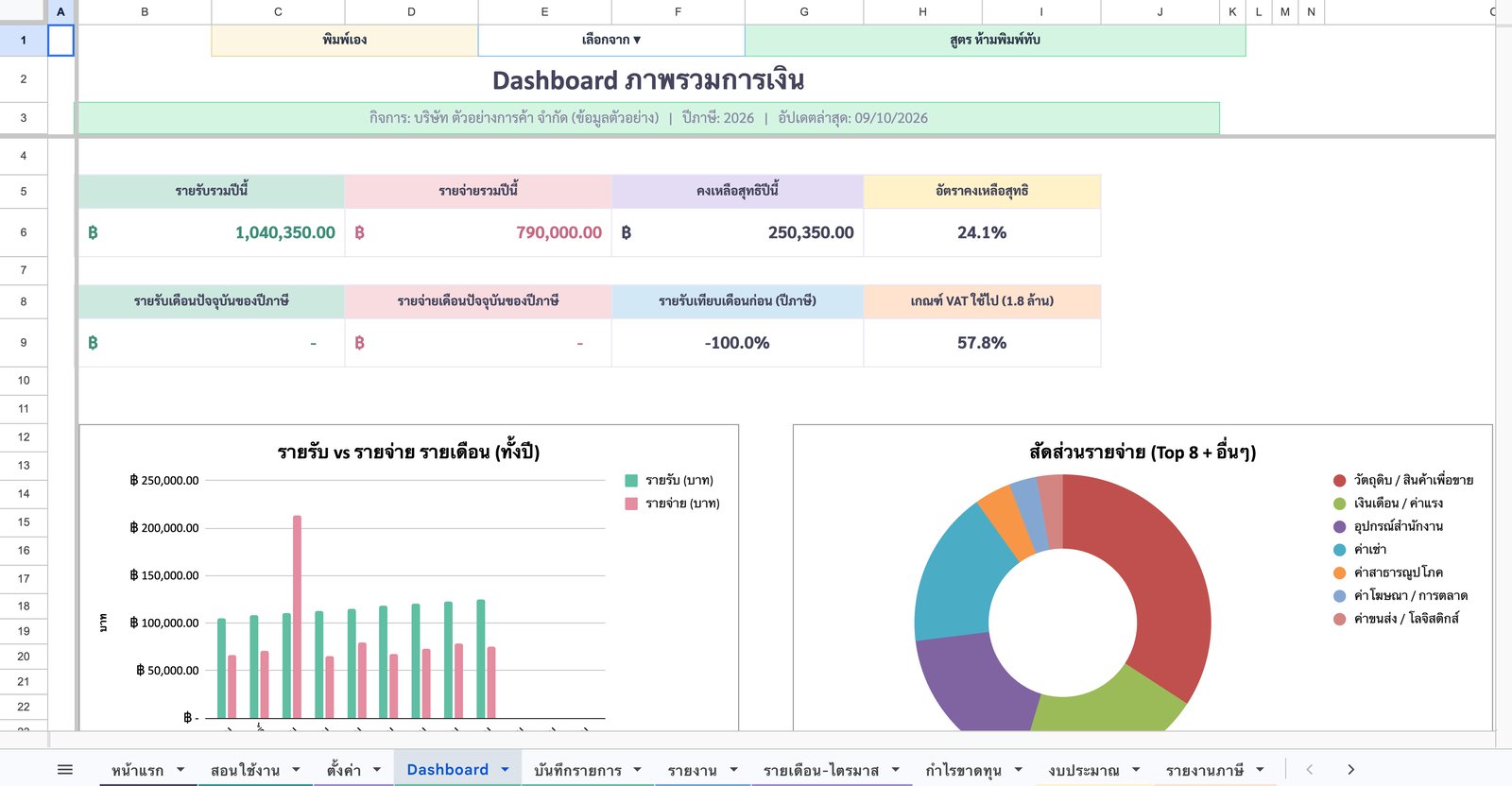Click the scroll sheet tabs right arrow
The image size is (1512, 786).
[1350, 770]
